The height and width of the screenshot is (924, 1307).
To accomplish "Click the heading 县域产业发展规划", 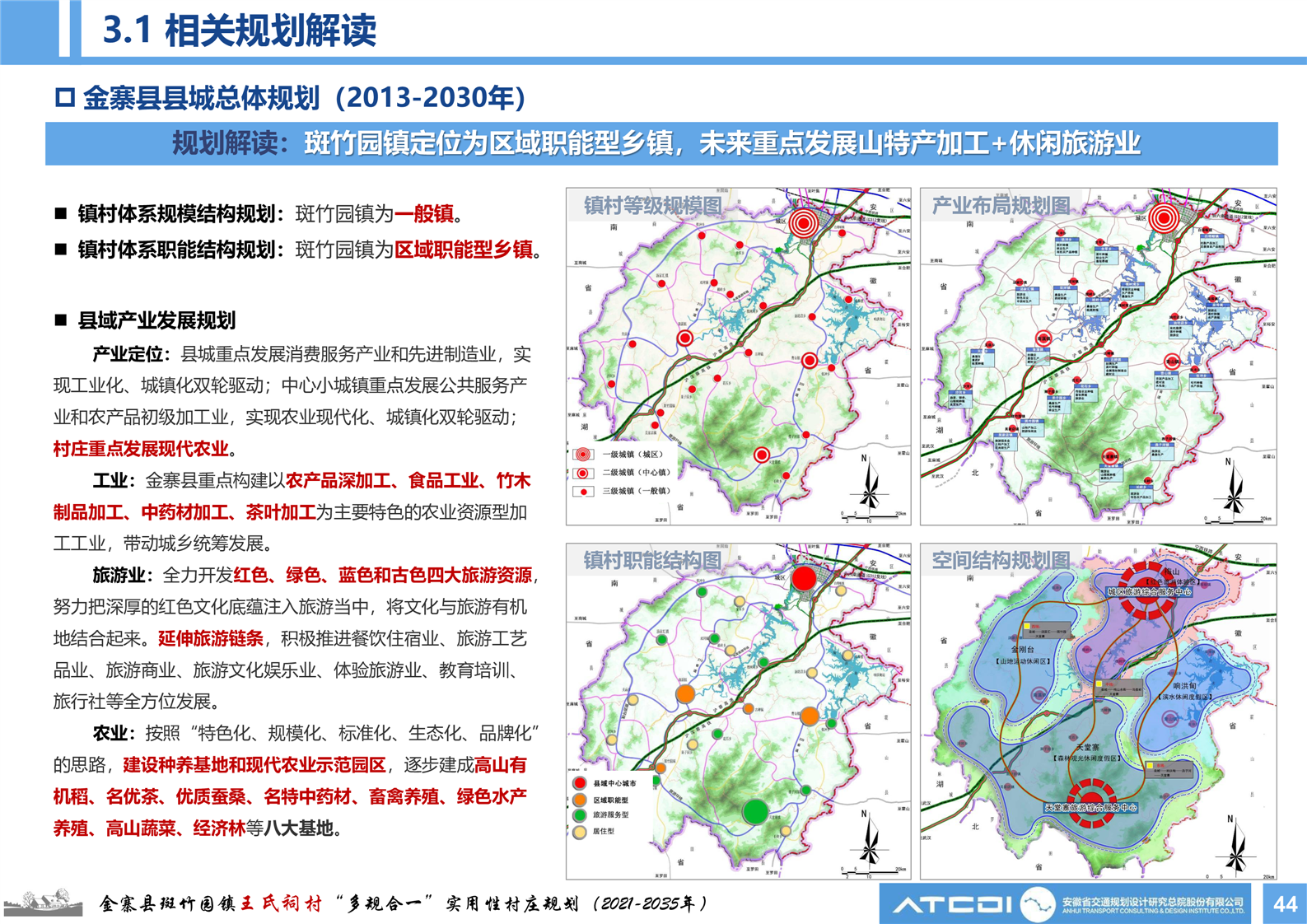I will tap(156, 320).
